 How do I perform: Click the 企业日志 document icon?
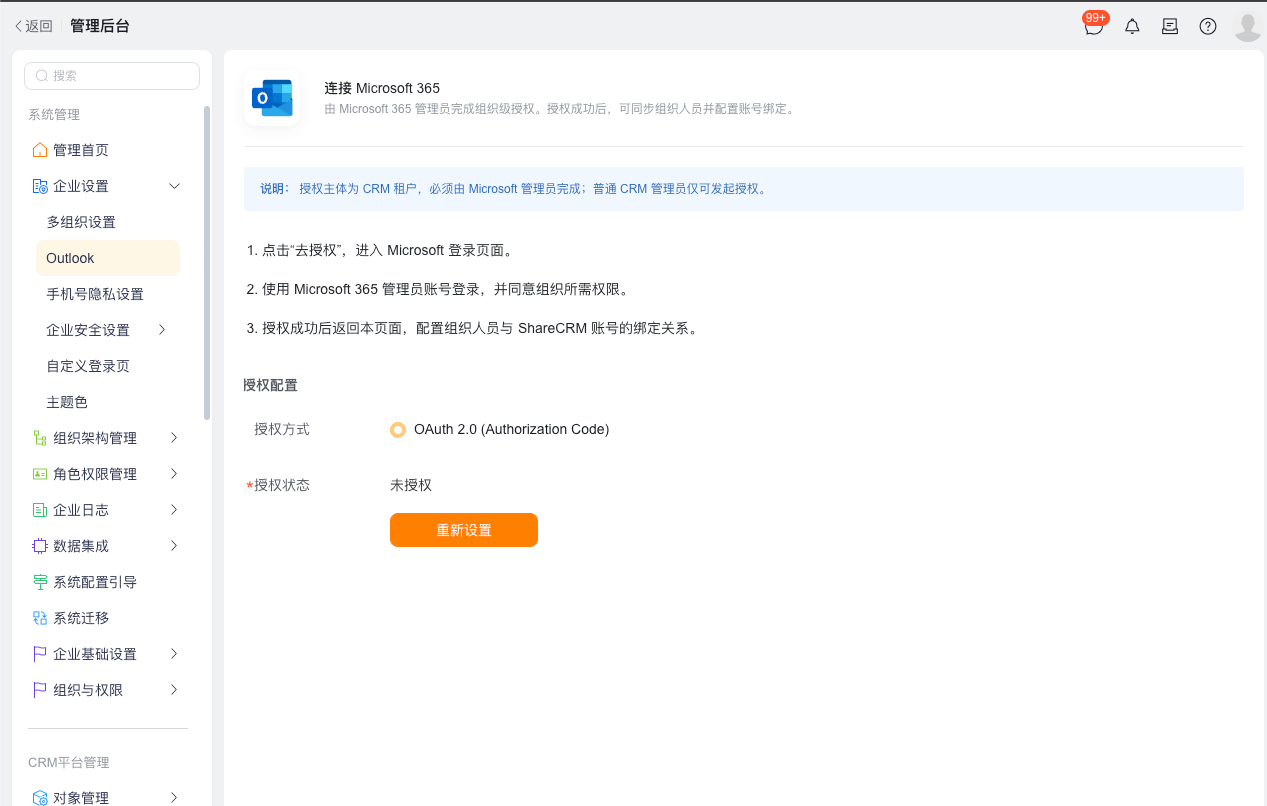click(40, 510)
